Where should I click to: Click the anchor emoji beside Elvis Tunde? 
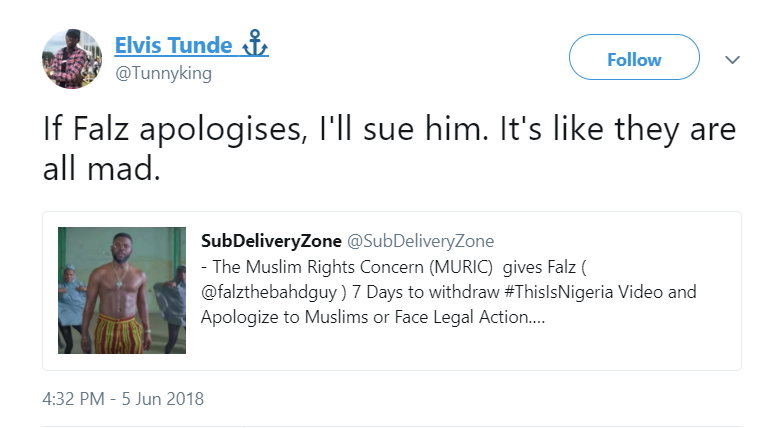(255, 45)
